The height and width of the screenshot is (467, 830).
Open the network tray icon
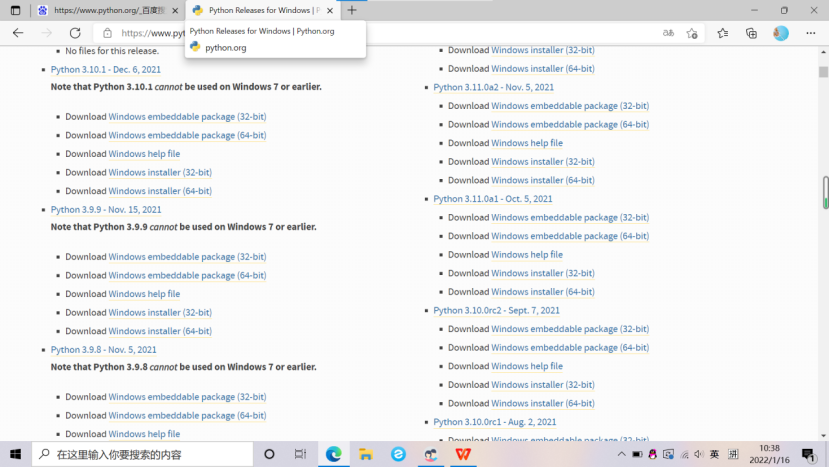pos(684,454)
